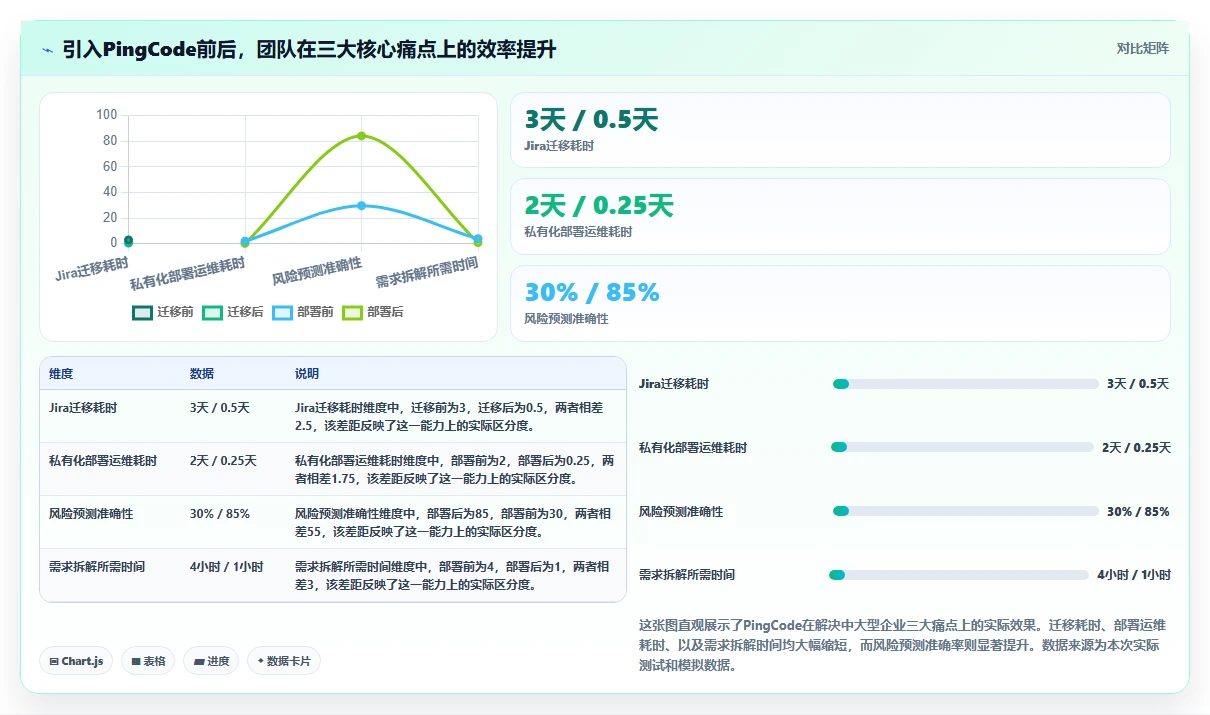Toggle the 迁移后 legend swatch

point(213,312)
